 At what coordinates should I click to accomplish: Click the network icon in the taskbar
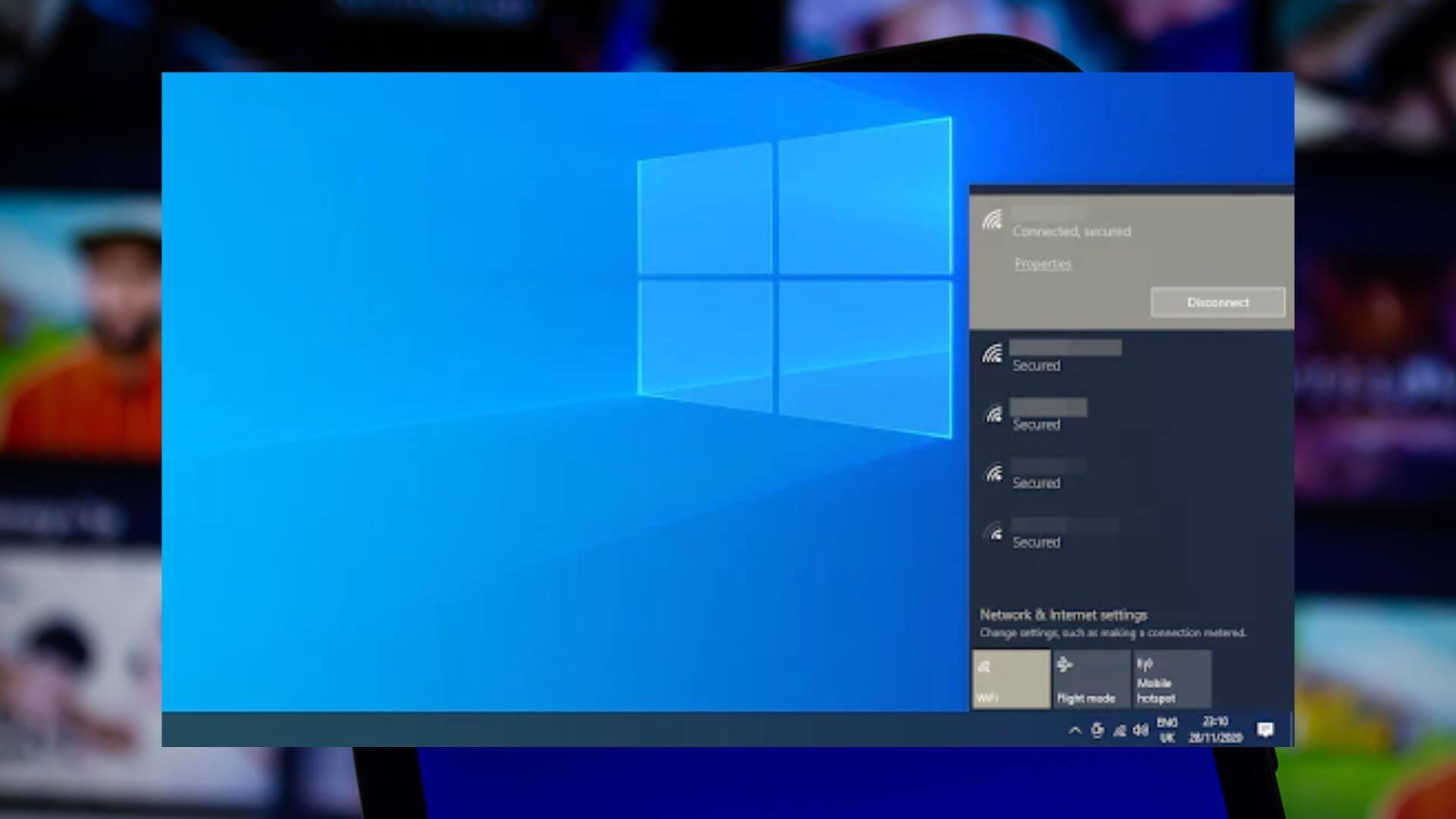[x=1119, y=730]
